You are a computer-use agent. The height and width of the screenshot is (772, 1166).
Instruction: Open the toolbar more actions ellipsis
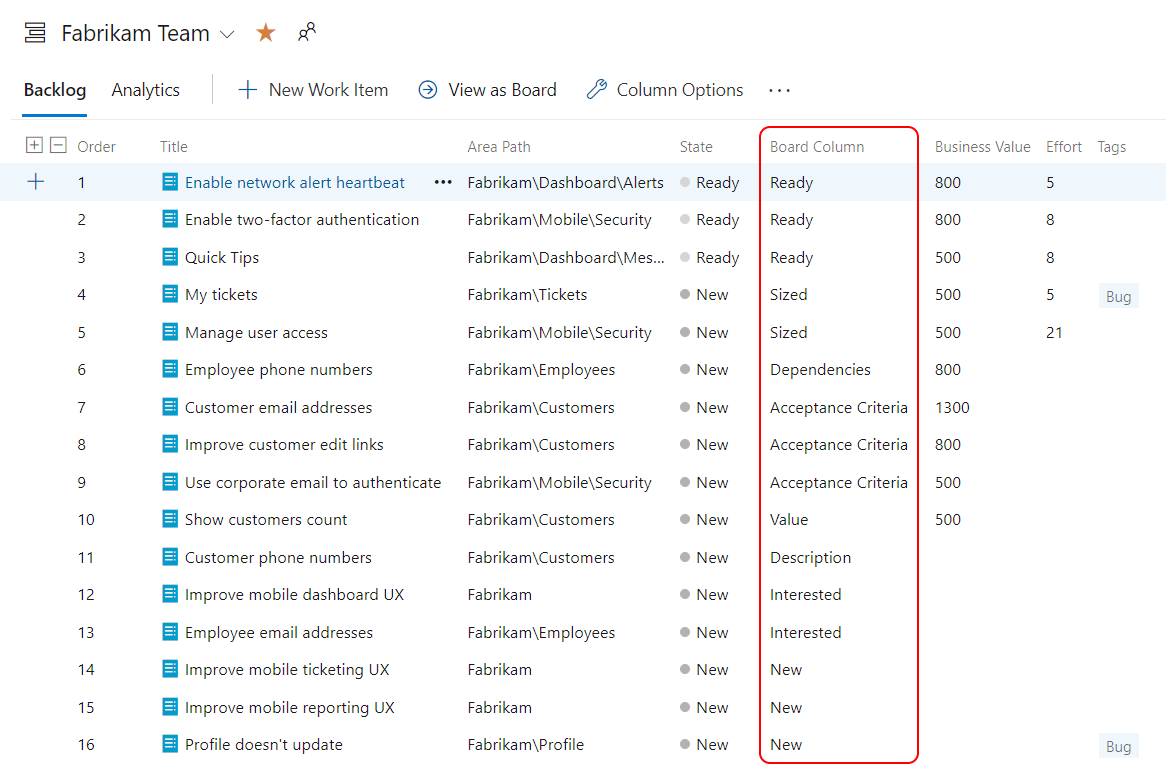point(779,91)
